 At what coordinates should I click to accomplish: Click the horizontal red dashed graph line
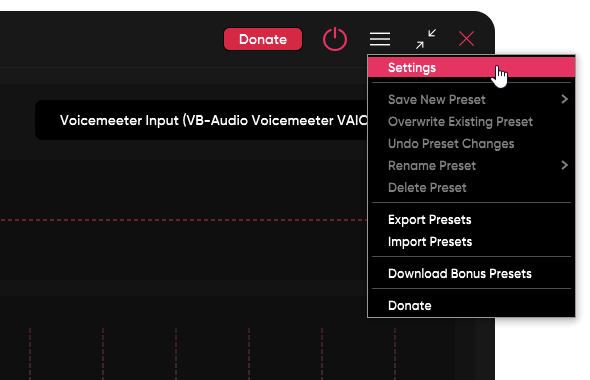point(183,220)
